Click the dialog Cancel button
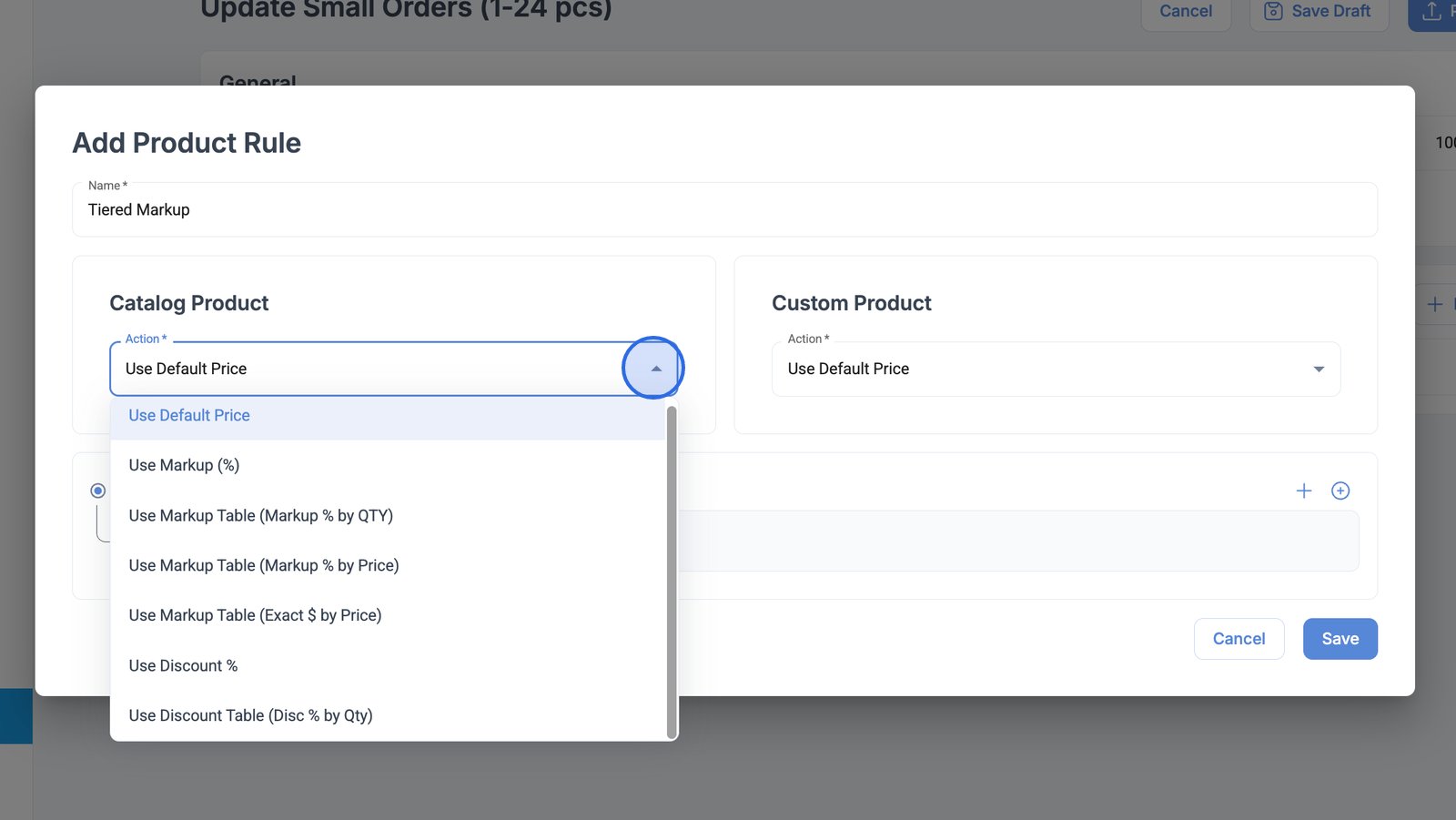This screenshot has width=1456, height=820. 1239,639
